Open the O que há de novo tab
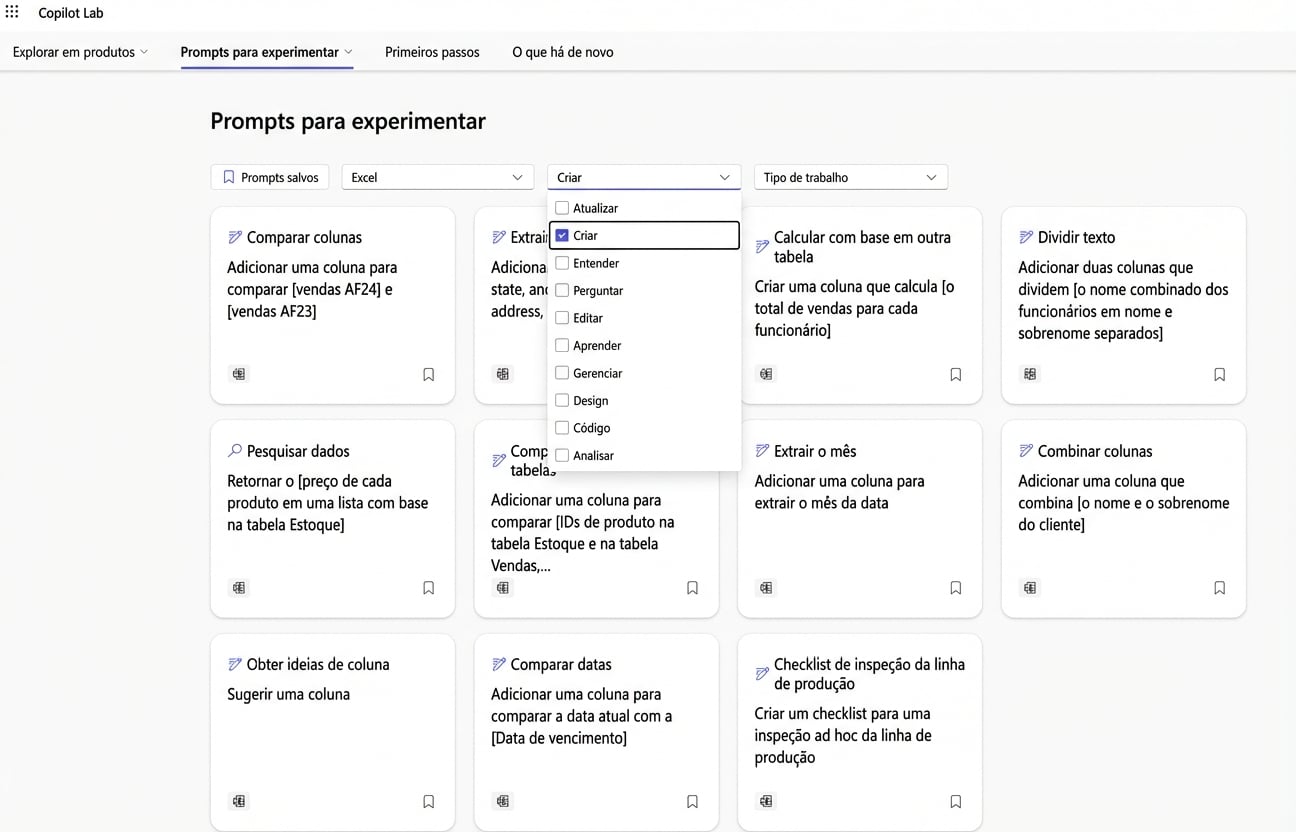 click(x=563, y=51)
